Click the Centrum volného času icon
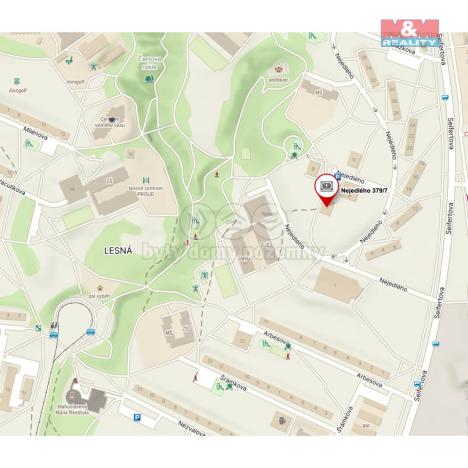The image size is (468, 468). [113, 120]
